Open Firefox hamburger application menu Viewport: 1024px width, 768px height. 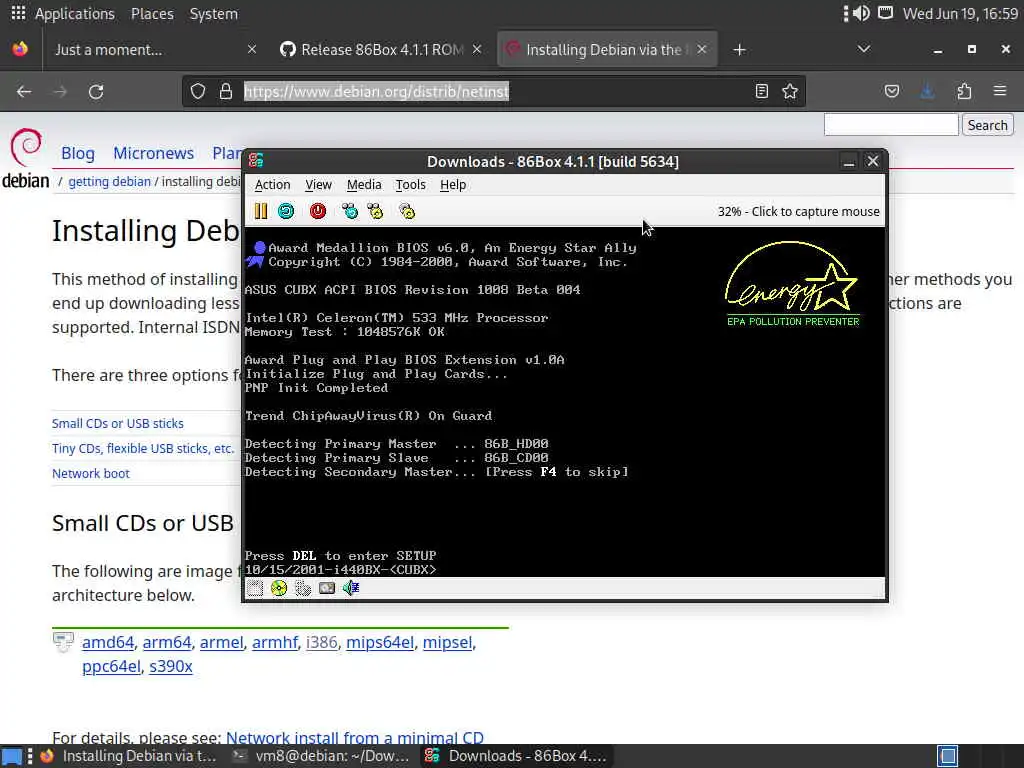click(x=1000, y=91)
